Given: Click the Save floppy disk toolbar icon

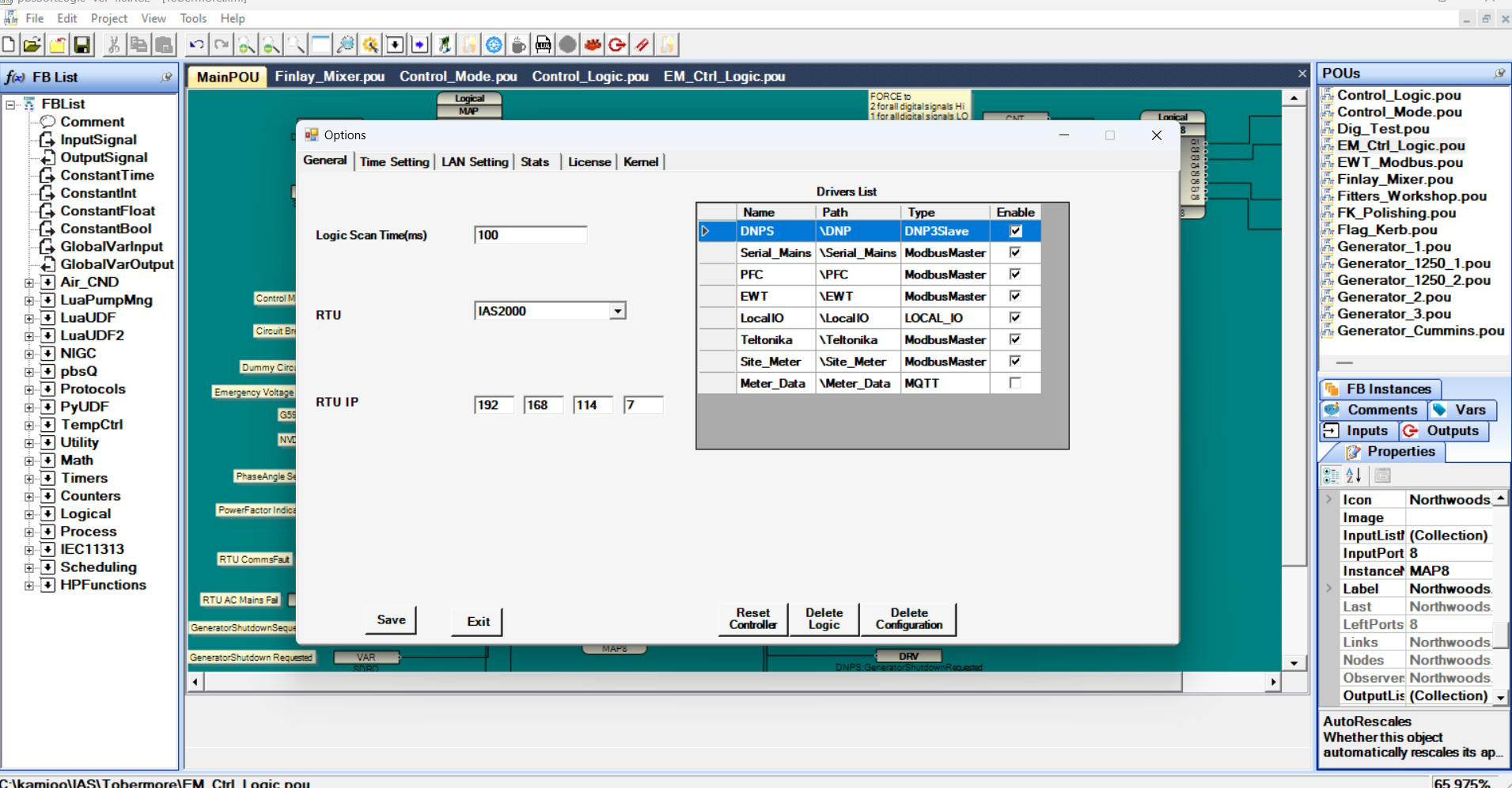Looking at the screenshot, I should click(82, 45).
